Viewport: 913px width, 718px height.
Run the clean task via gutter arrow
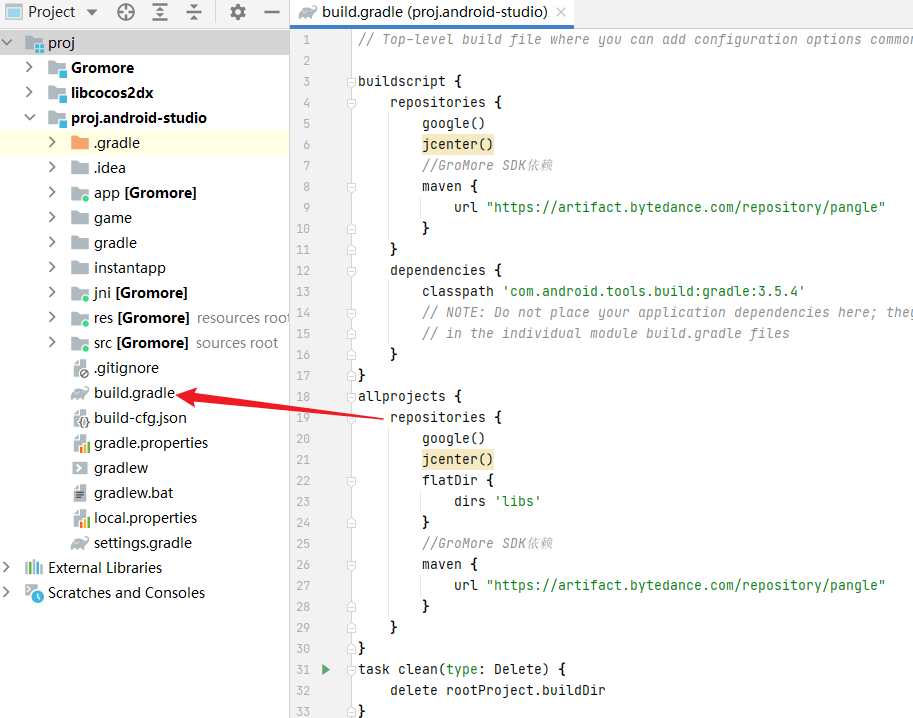coord(326,670)
